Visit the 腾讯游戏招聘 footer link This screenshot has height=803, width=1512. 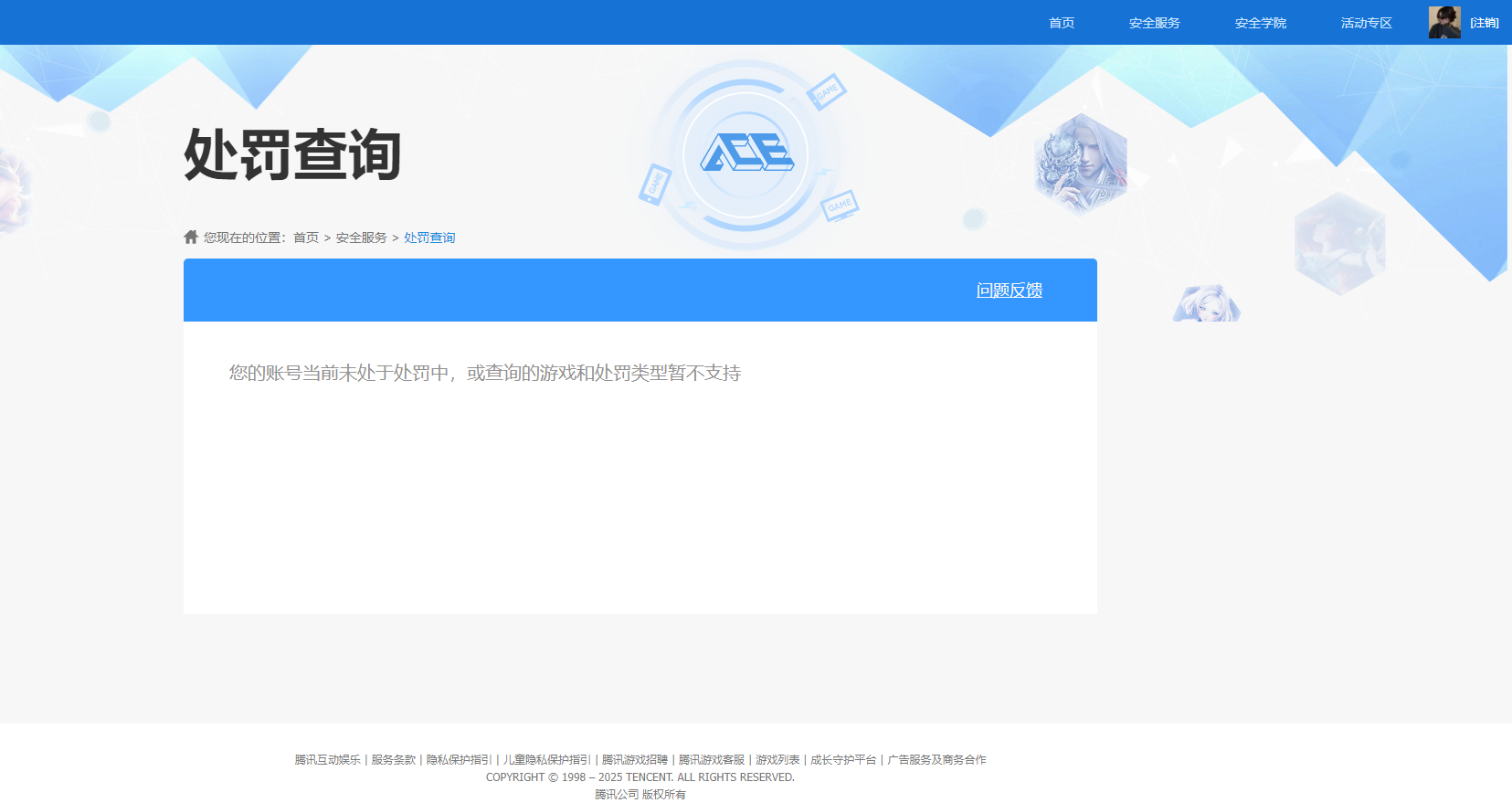tap(634, 760)
